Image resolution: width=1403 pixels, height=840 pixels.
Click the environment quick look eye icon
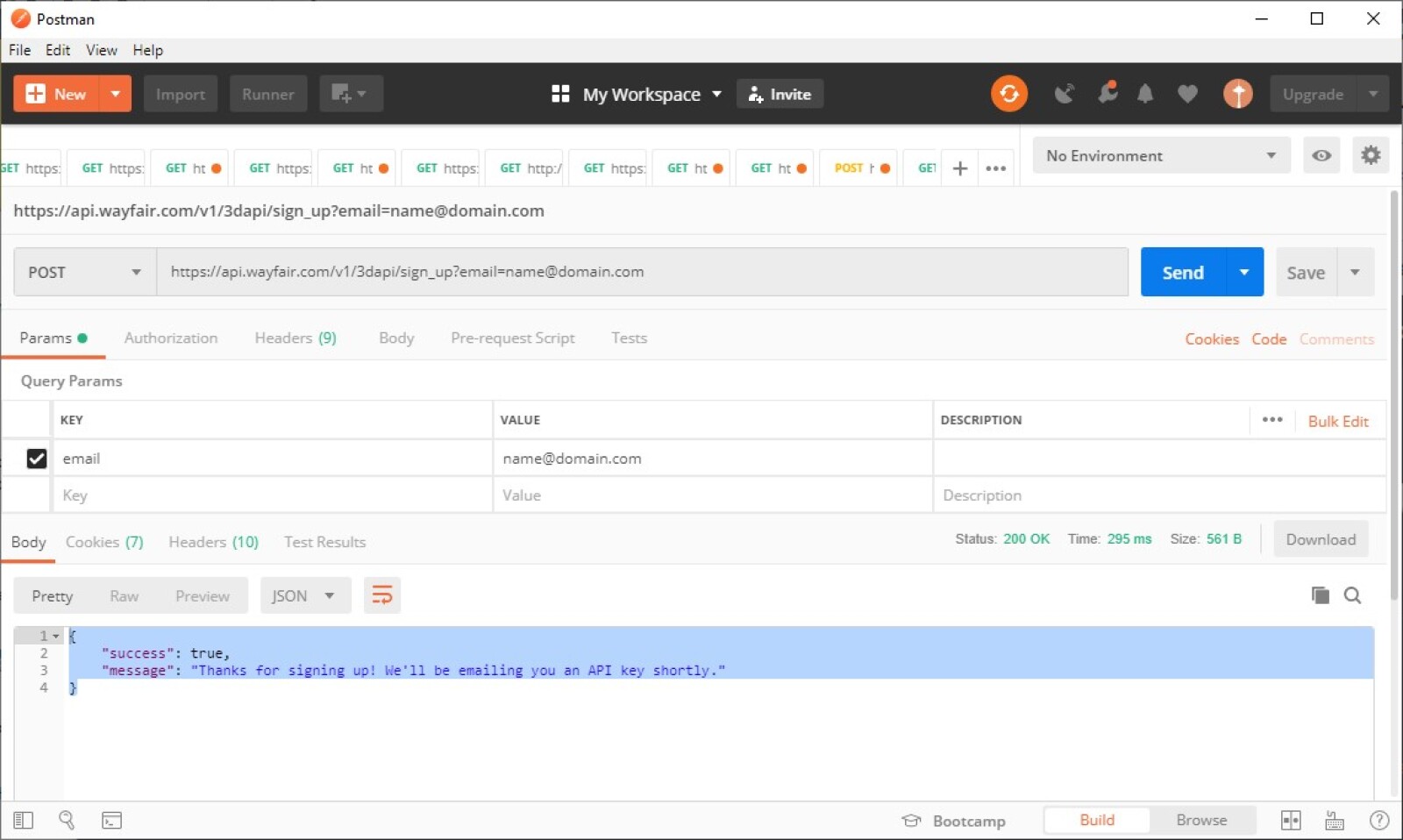1321,155
